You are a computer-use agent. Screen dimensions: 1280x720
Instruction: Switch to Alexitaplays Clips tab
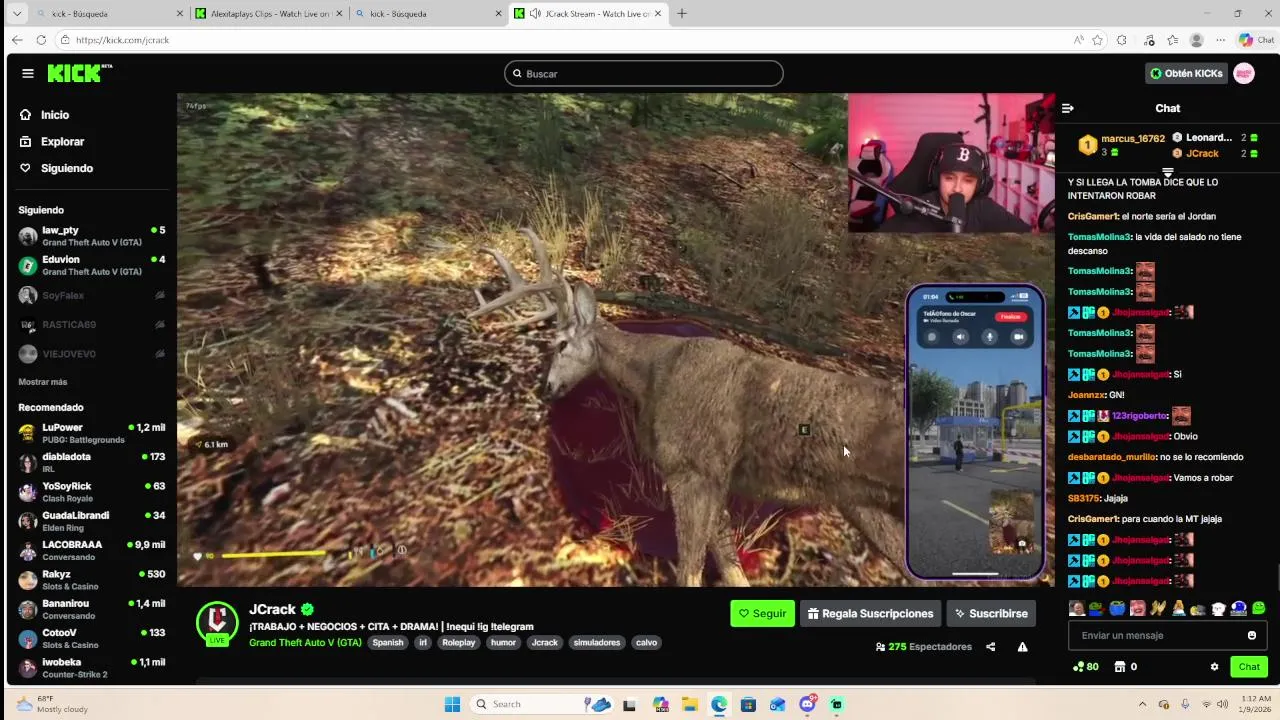click(x=269, y=14)
